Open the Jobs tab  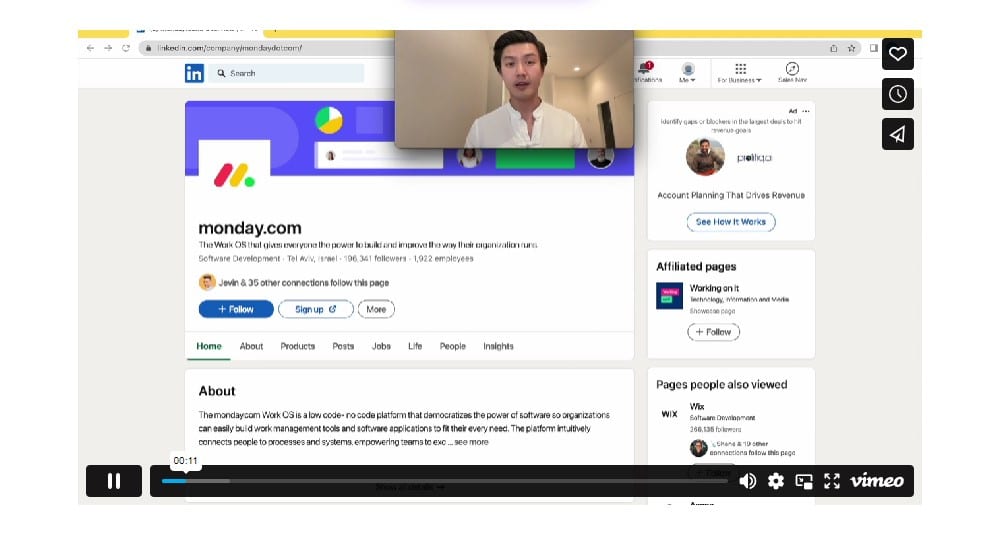[381, 346]
